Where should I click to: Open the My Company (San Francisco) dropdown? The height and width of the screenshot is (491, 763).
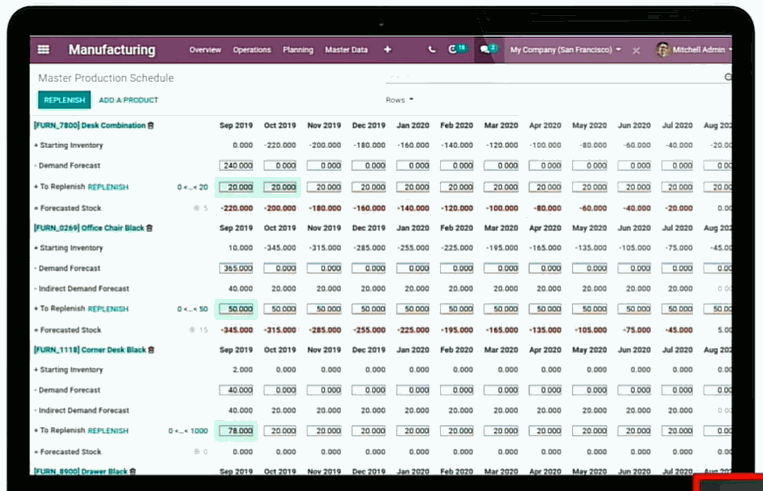(565, 50)
